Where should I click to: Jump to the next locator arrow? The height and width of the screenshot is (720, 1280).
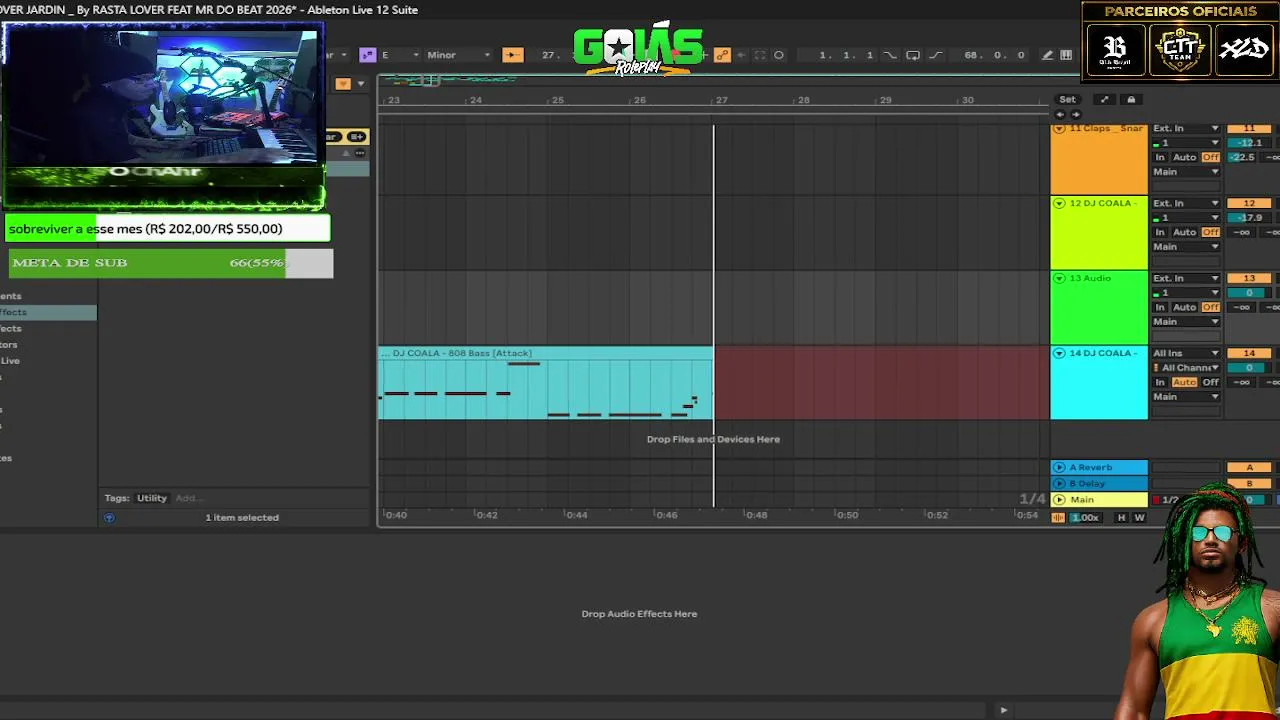pos(1076,114)
